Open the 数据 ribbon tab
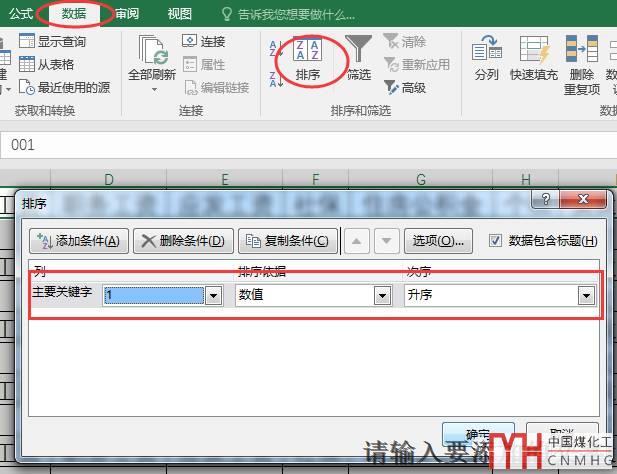 (74, 14)
